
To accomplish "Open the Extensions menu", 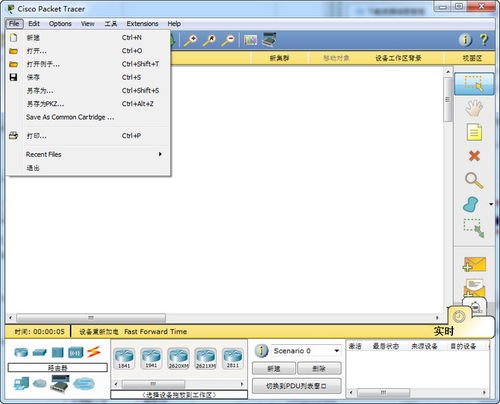I will tap(142, 24).
